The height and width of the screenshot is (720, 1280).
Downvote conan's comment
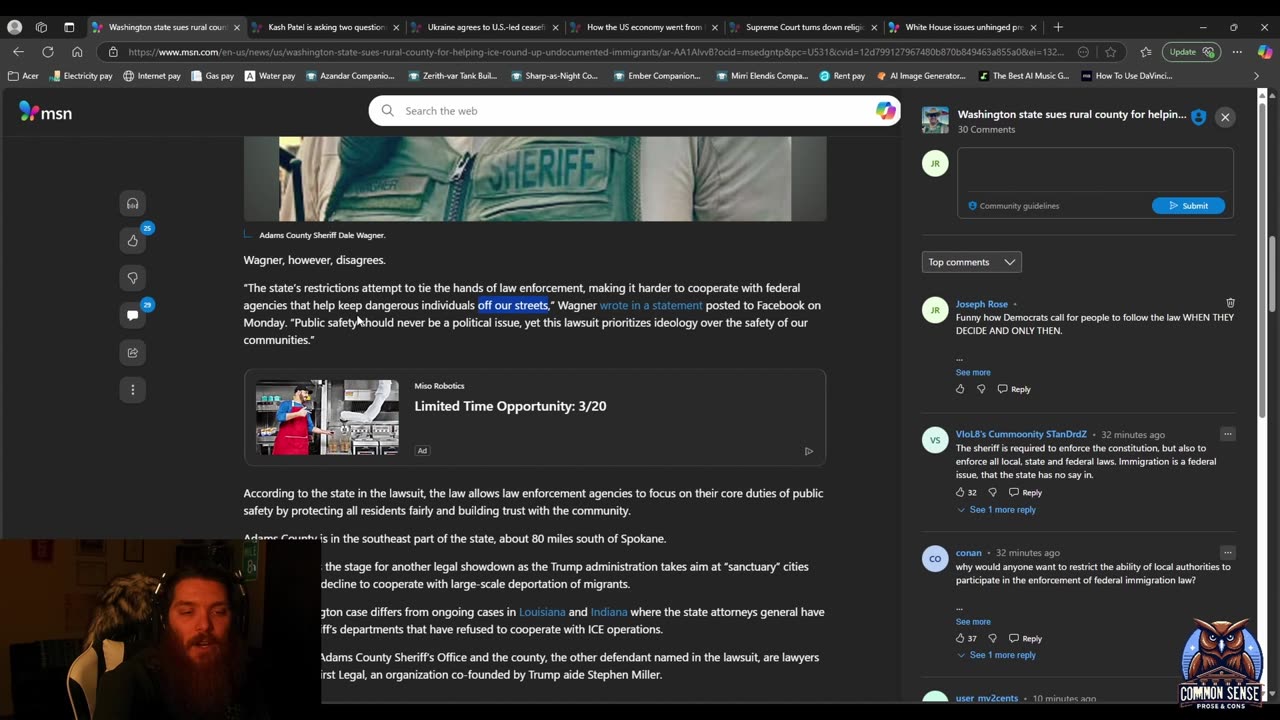pyautogui.click(x=992, y=638)
